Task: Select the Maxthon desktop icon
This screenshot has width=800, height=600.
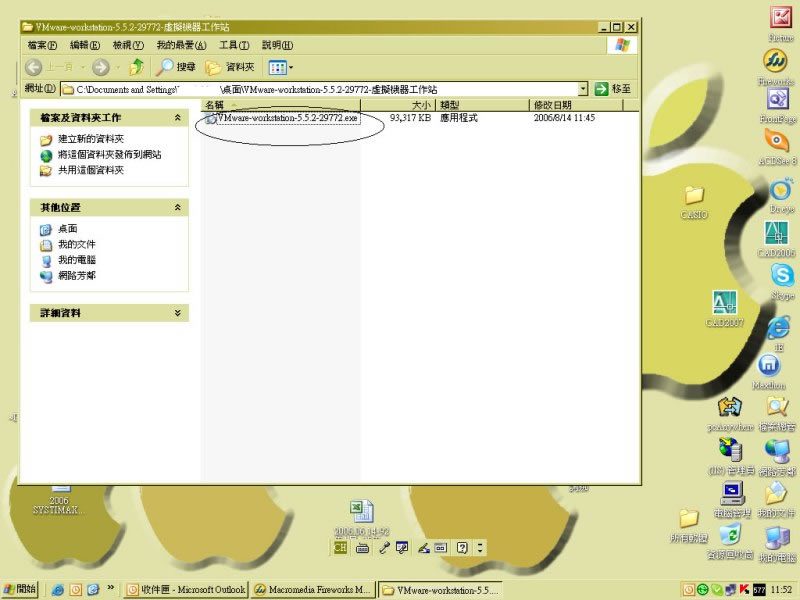Action: (x=769, y=365)
